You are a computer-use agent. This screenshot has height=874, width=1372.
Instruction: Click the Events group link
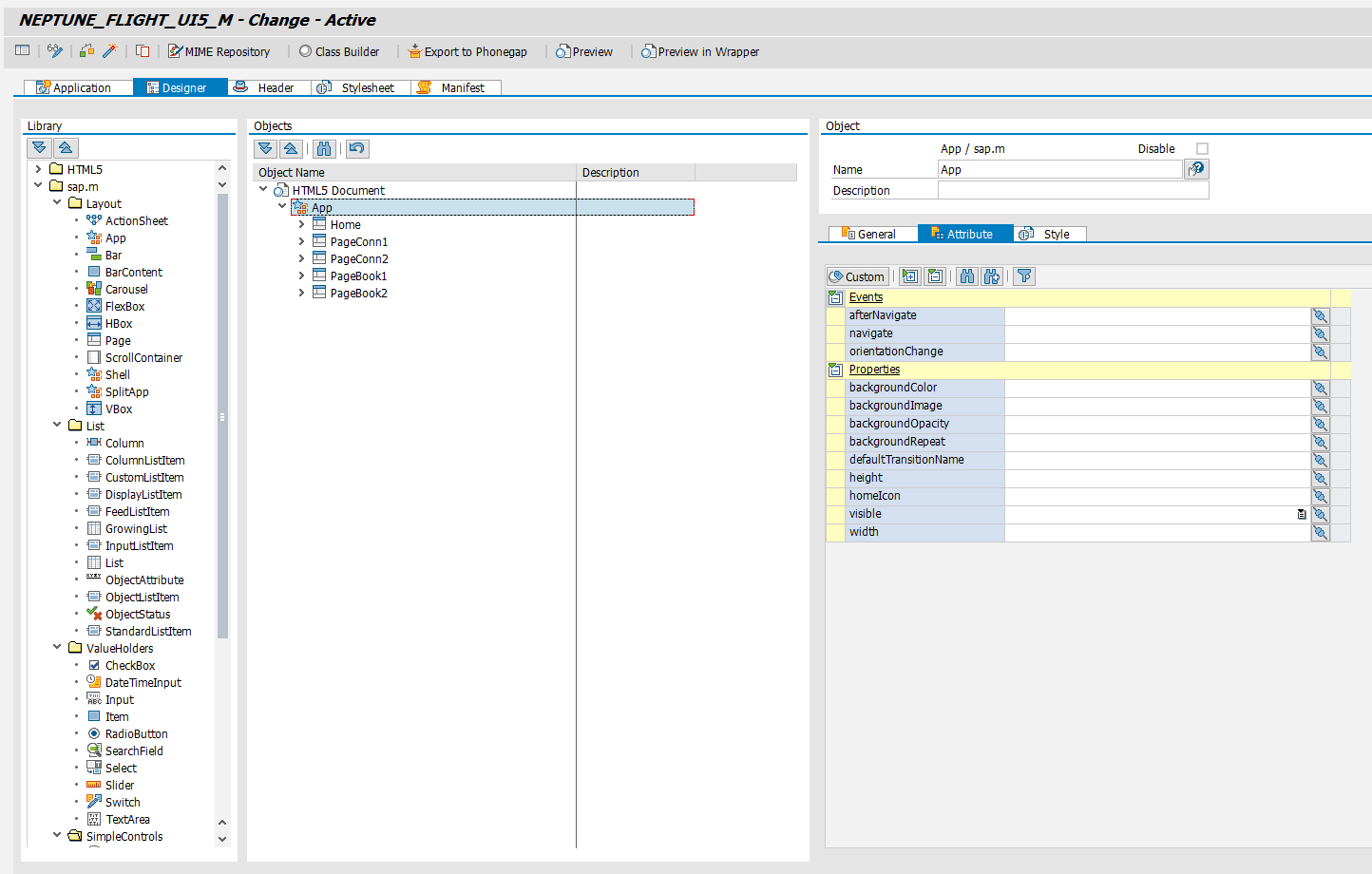(866, 297)
